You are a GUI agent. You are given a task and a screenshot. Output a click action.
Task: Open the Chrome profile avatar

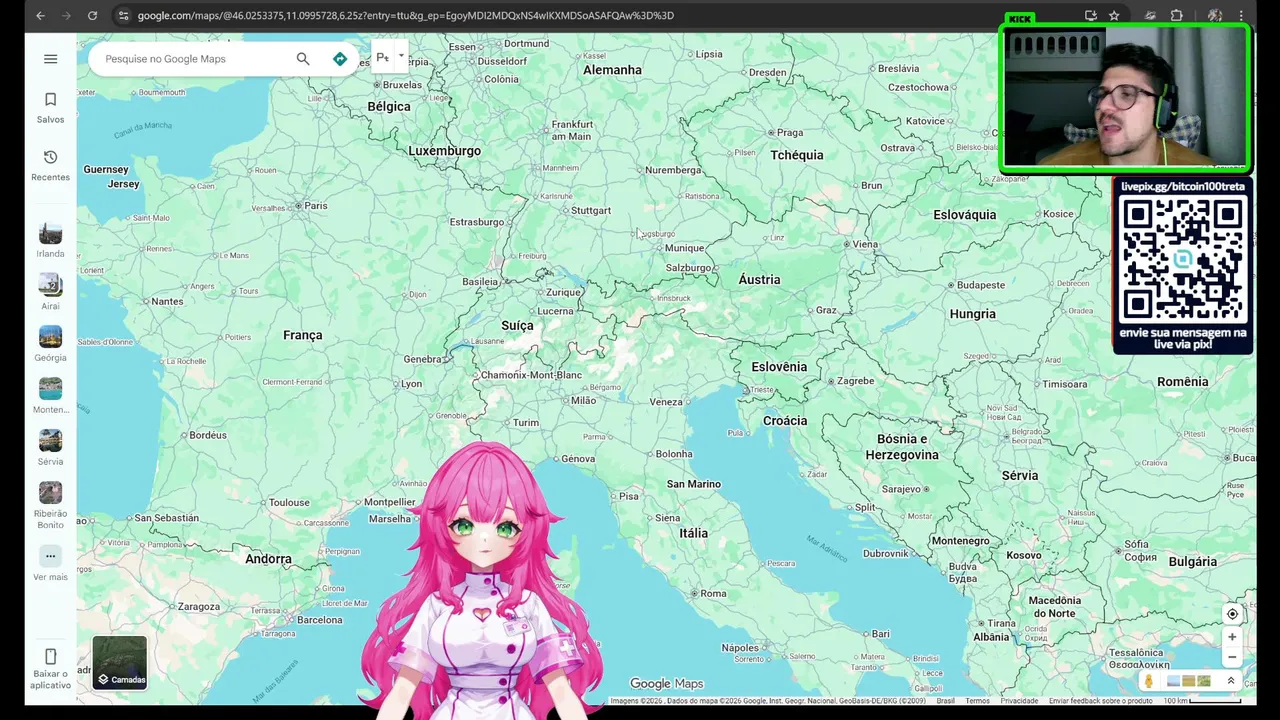(1215, 16)
